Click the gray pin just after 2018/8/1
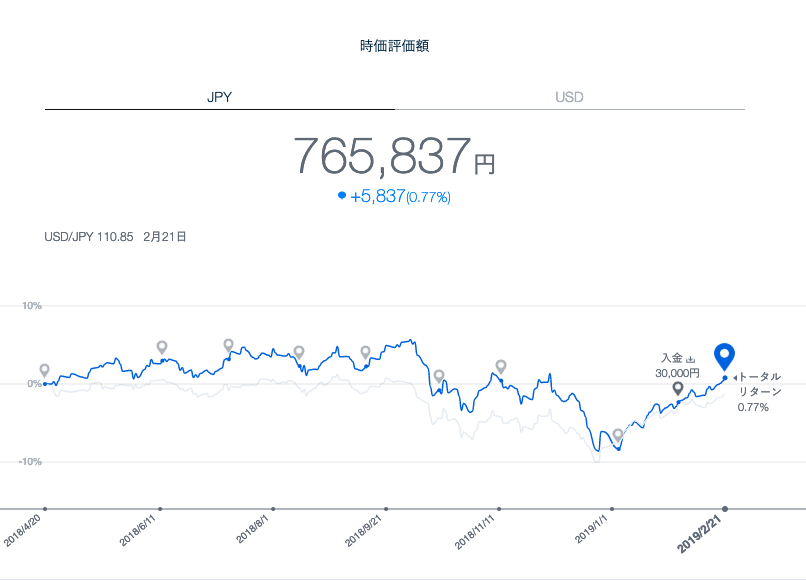The width and height of the screenshot is (806, 580). pos(299,352)
